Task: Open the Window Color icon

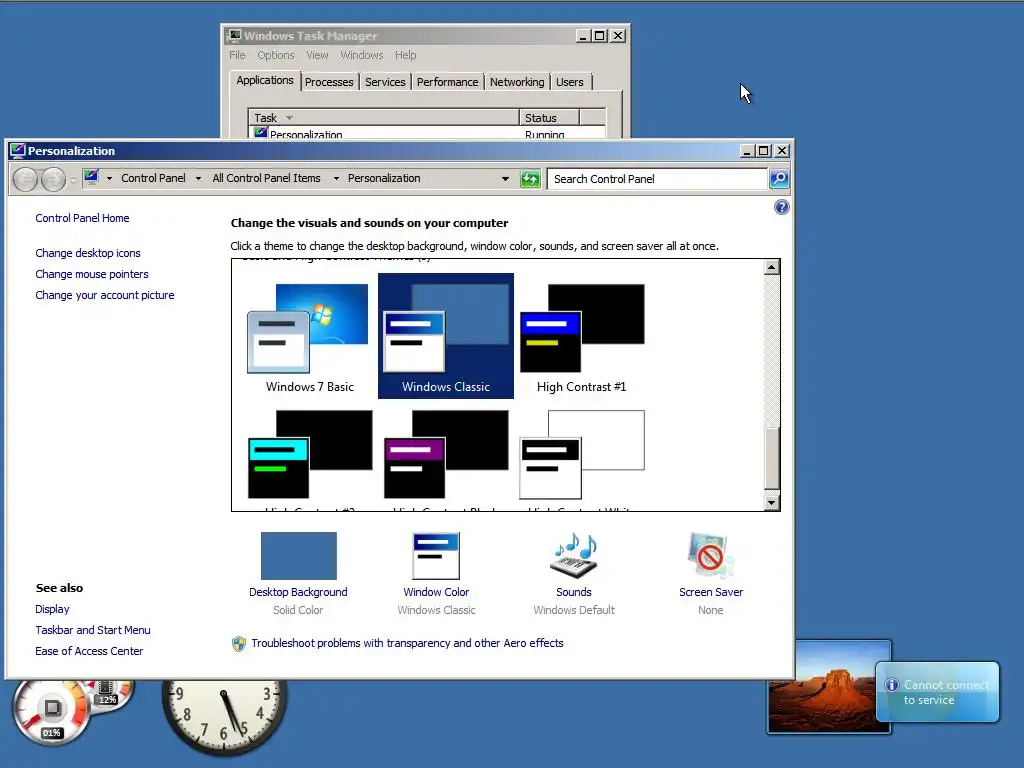Action: click(x=436, y=556)
